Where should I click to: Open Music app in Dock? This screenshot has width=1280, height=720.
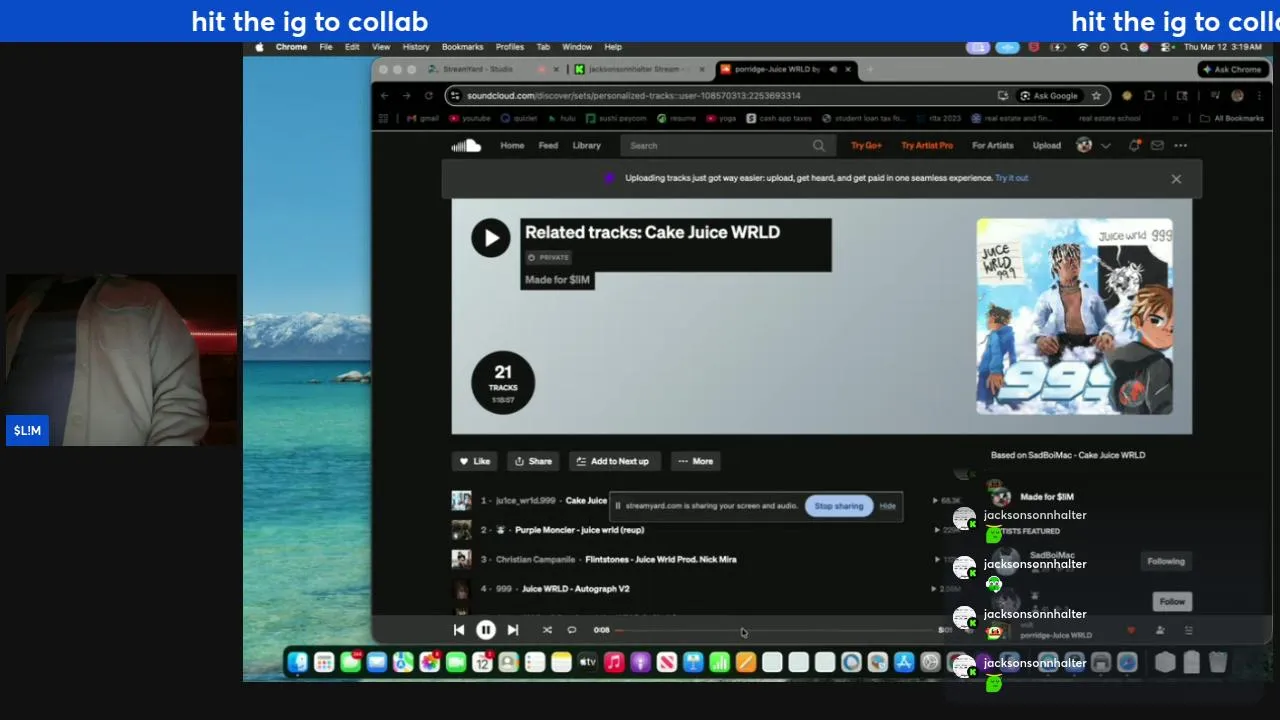(x=614, y=662)
